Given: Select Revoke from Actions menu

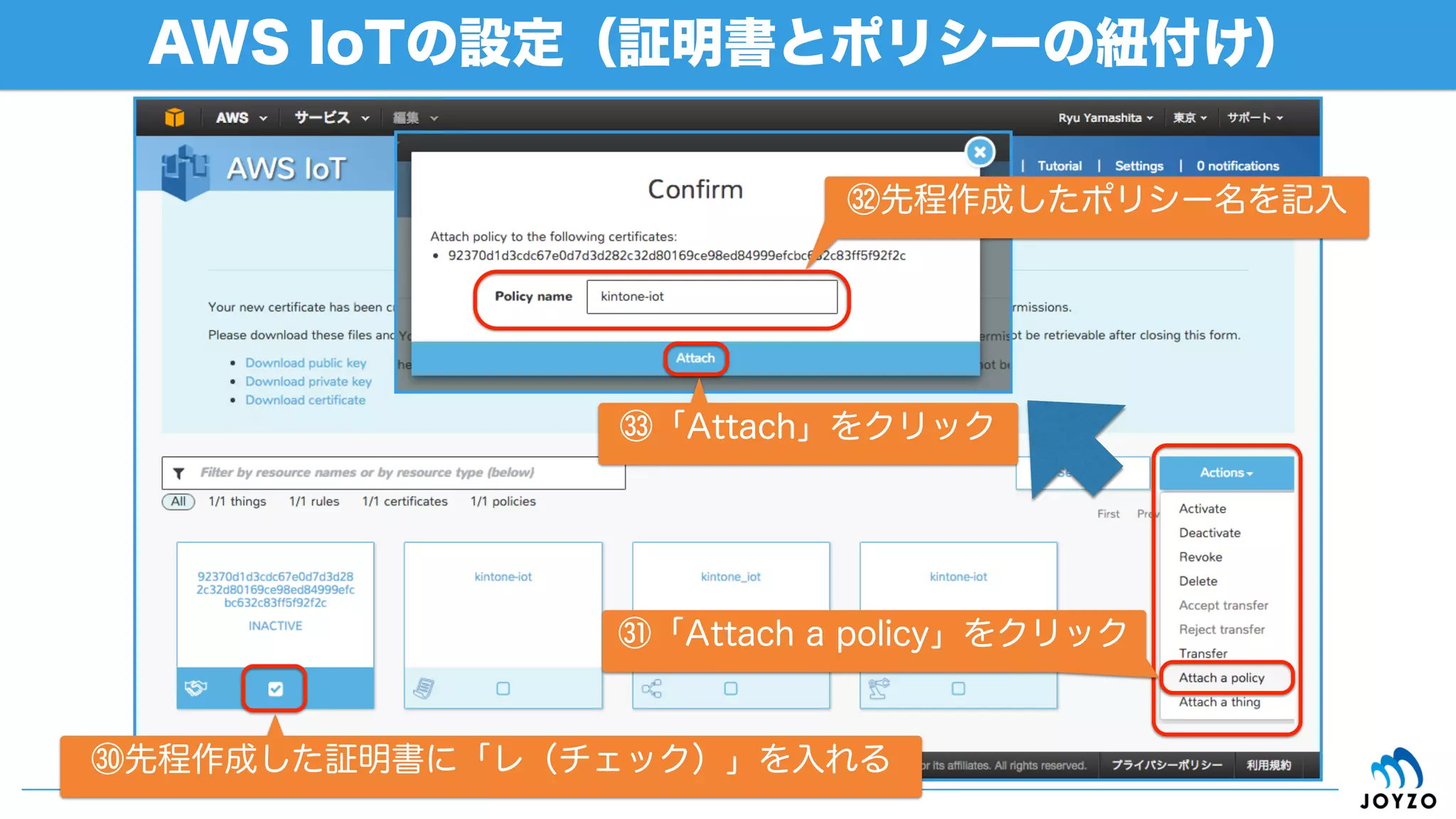Looking at the screenshot, I should (1200, 557).
